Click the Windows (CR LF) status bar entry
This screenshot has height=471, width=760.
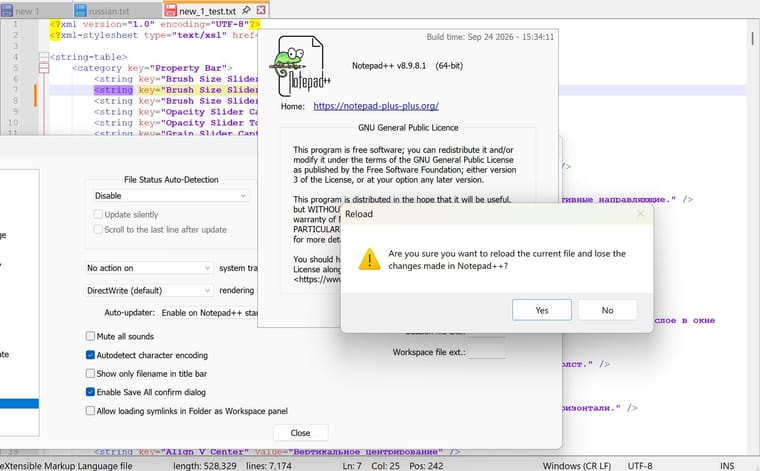pyautogui.click(x=576, y=466)
